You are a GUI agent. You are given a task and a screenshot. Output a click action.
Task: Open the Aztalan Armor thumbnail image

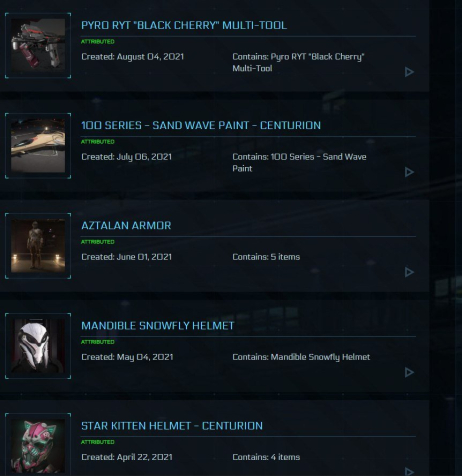(x=38, y=246)
